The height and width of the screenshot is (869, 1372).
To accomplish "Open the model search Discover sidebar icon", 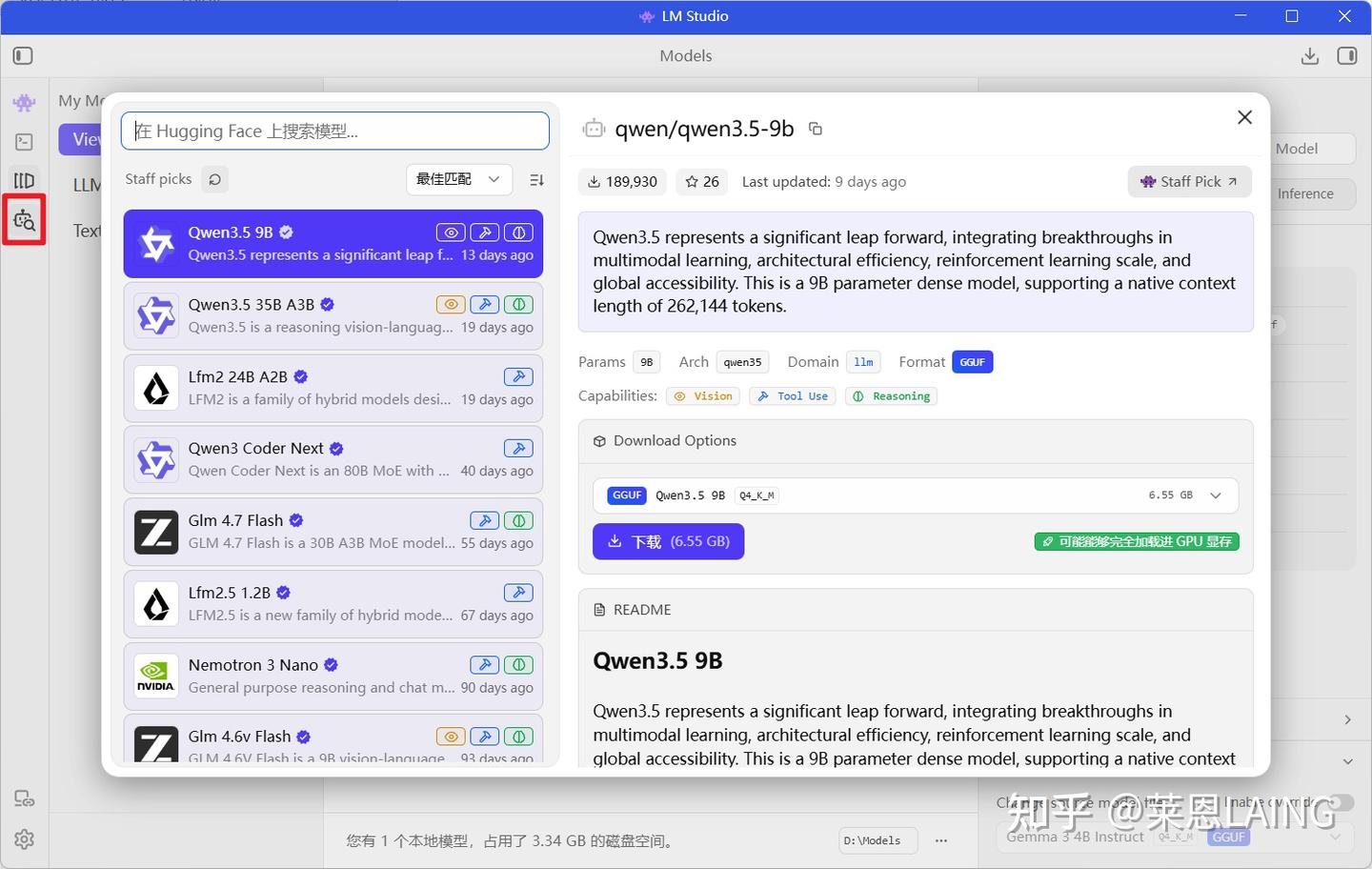I will coord(24,220).
